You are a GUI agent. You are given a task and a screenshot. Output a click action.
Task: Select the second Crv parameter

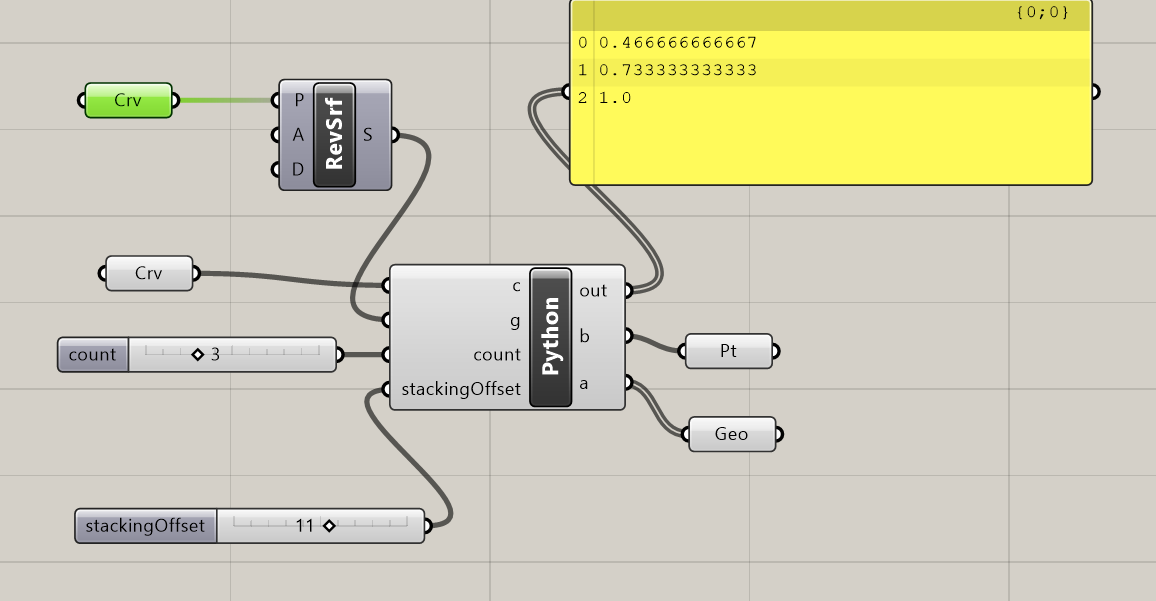click(x=148, y=273)
